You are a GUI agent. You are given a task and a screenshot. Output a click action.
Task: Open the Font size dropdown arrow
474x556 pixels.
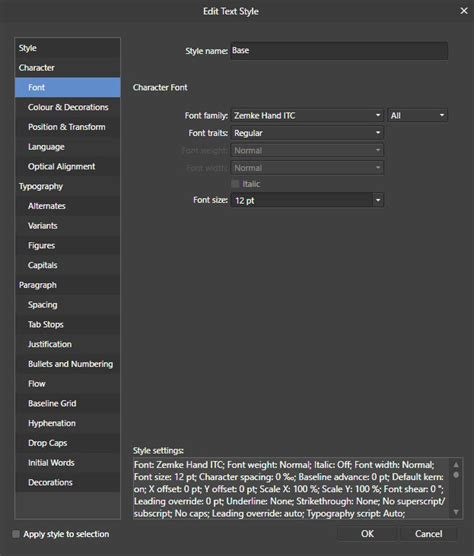click(x=378, y=200)
